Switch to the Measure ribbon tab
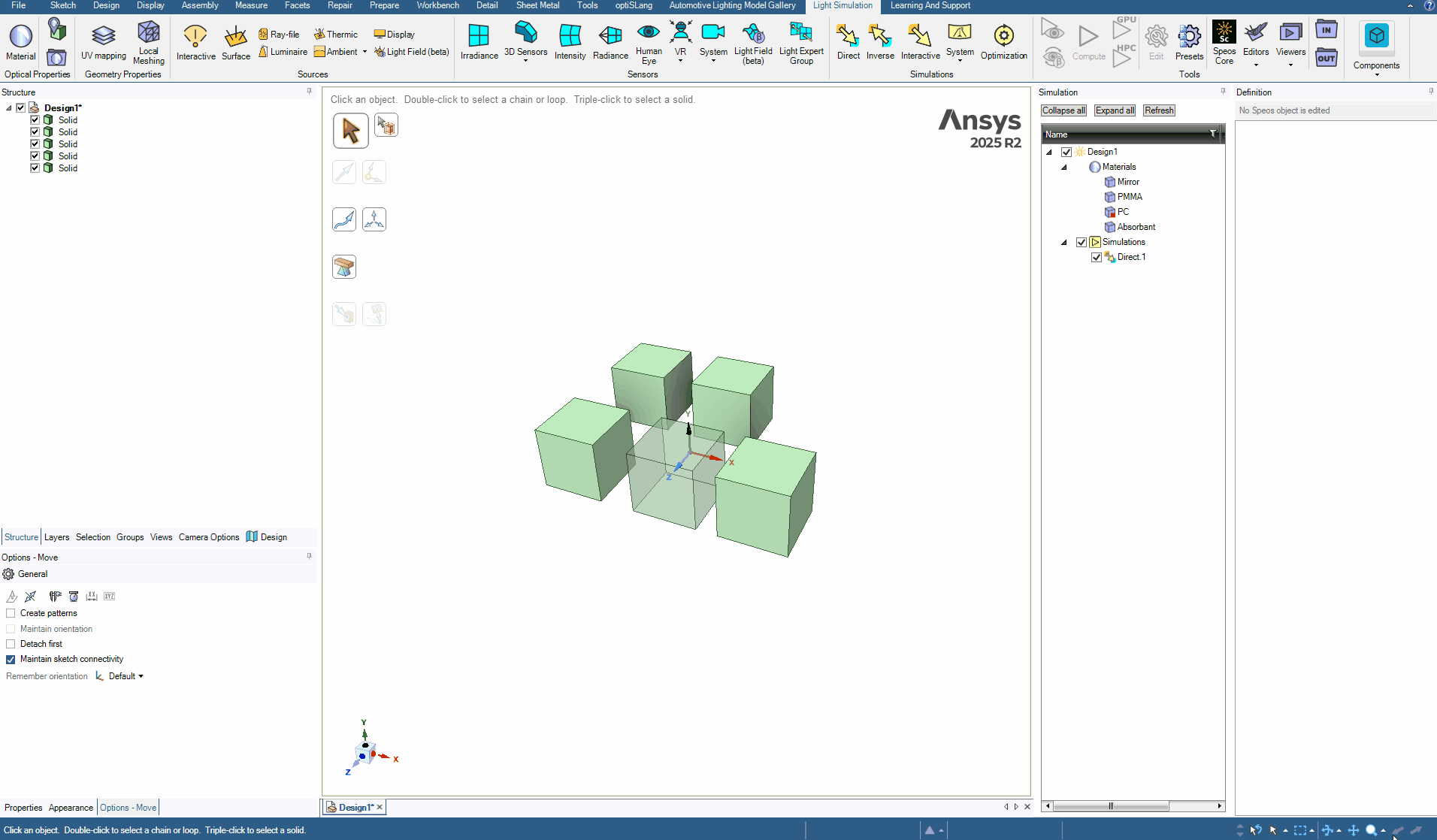The height and width of the screenshot is (840, 1437). [x=251, y=5]
